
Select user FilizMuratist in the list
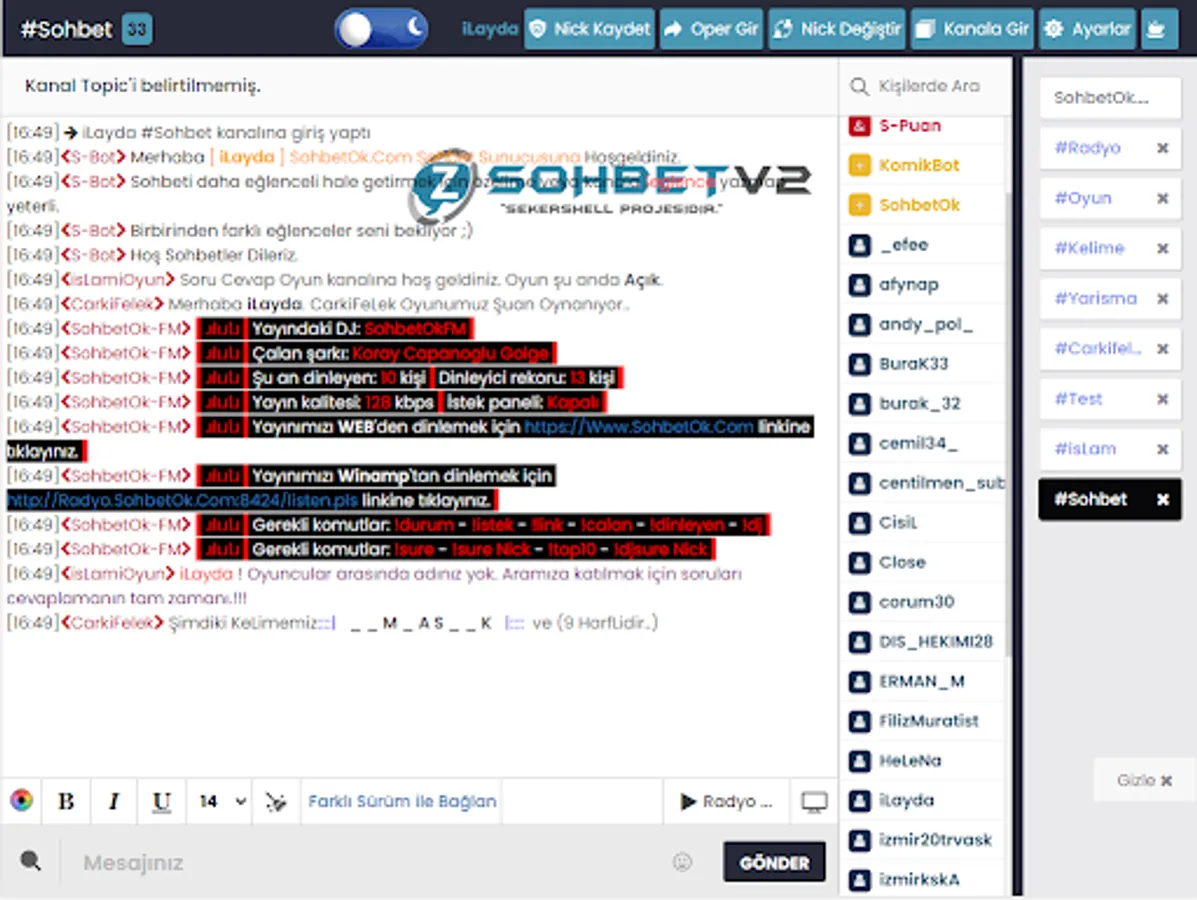(x=928, y=721)
